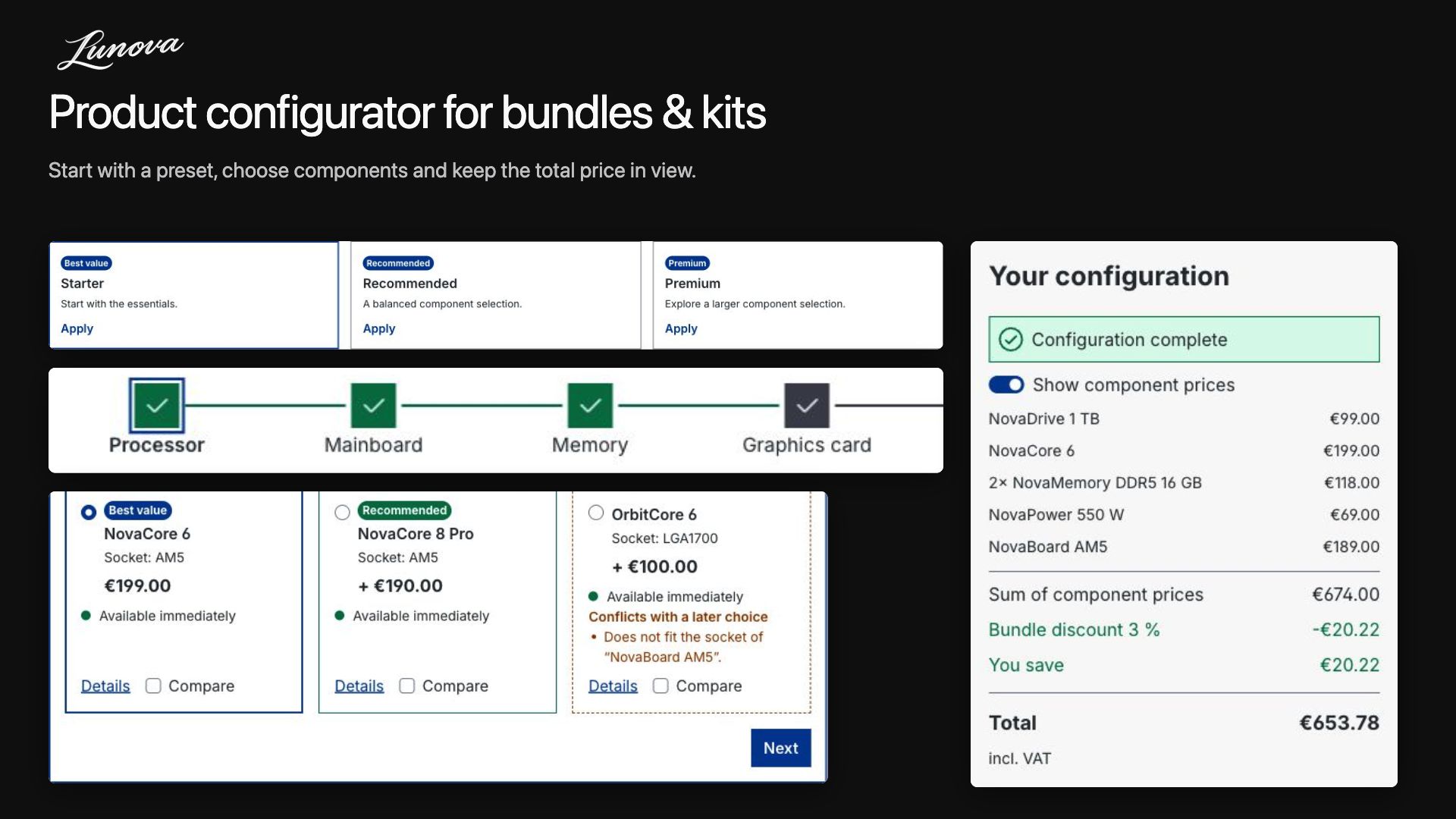
Task: Go to the Graphics card step label
Action: pos(807,445)
